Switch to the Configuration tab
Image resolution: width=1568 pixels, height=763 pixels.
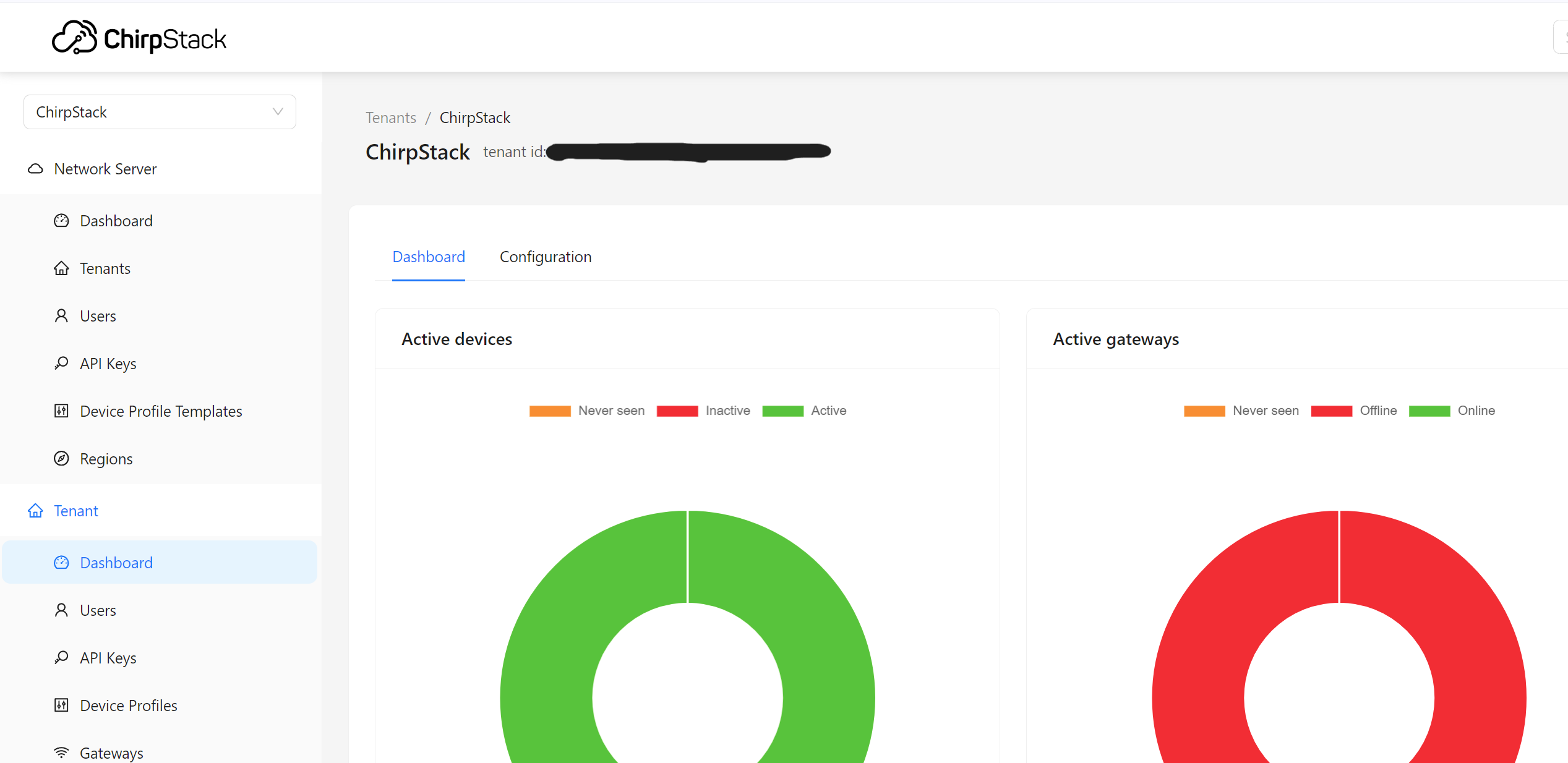(546, 257)
